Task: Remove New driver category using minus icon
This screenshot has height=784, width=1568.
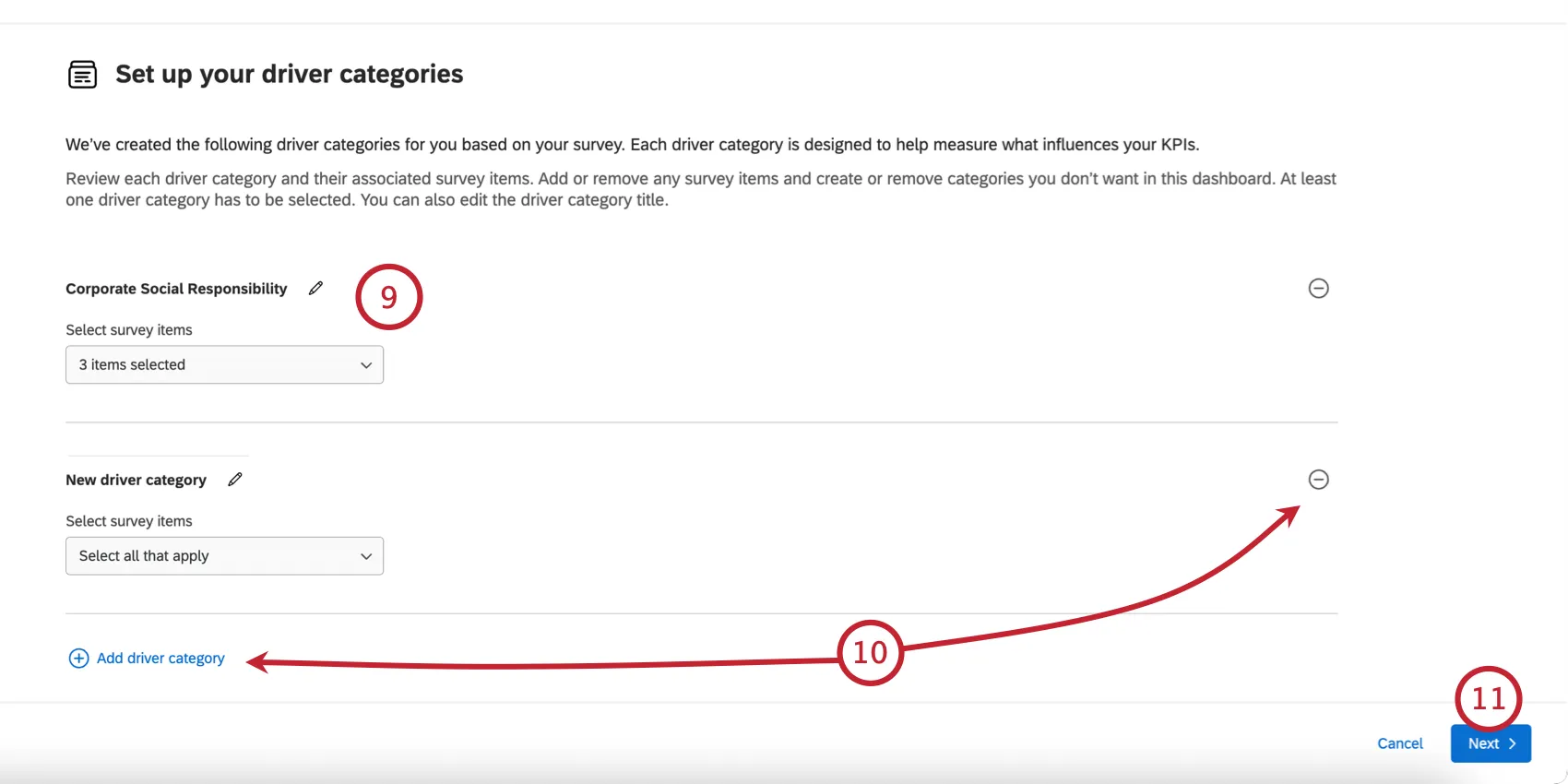Action: [x=1319, y=480]
